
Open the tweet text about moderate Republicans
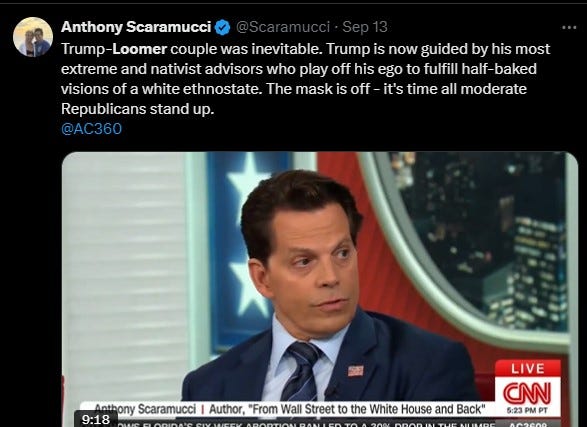(305, 79)
